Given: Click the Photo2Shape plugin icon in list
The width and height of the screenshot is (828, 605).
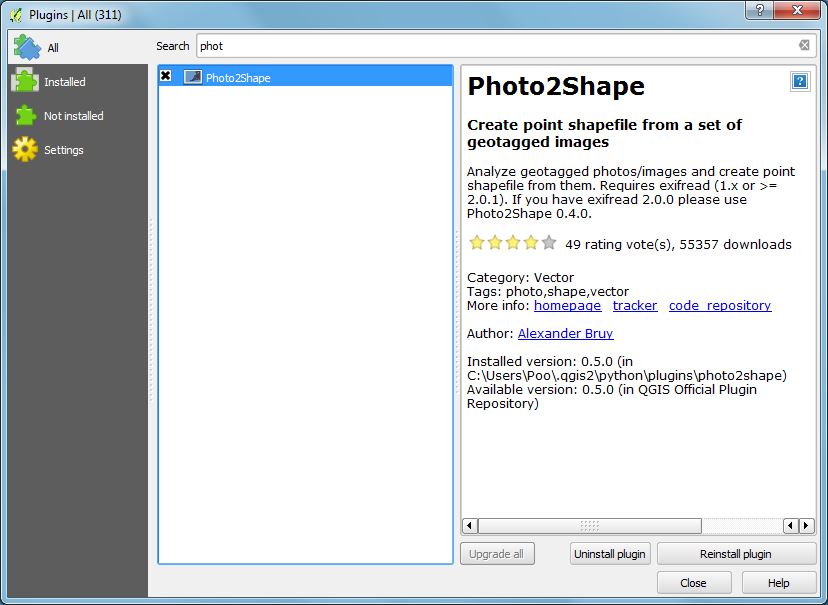Looking at the screenshot, I should pos(193,77).
